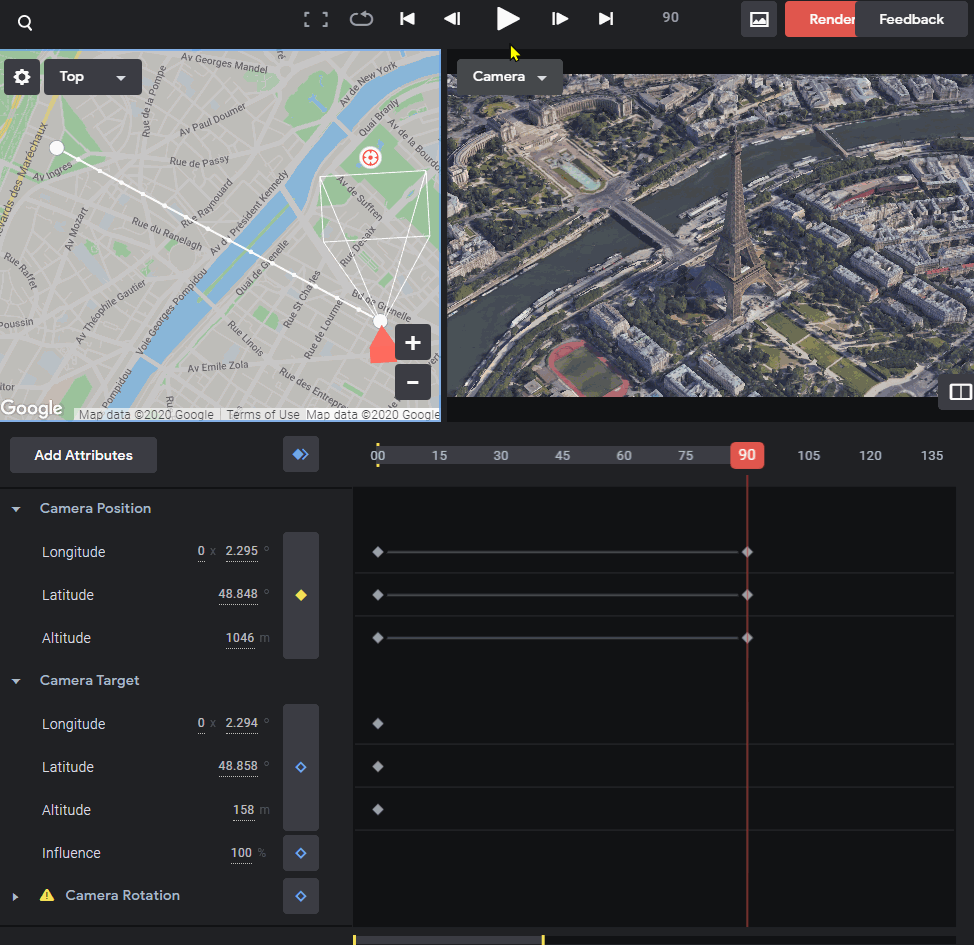974x945 pixels.
Task: Click the Add Attributes button
Action: pos(83,455)
